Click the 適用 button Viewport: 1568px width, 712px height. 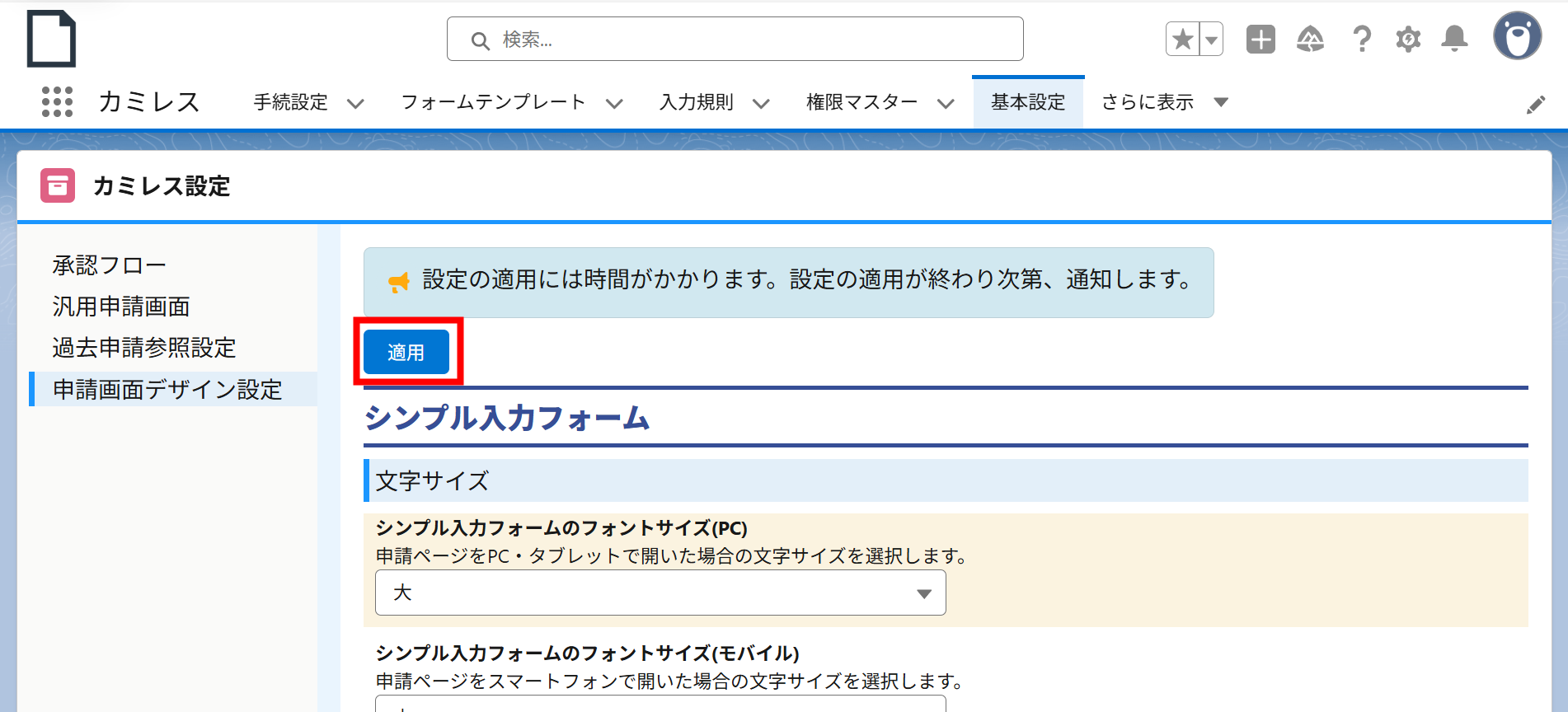click(x=406, y=352)
